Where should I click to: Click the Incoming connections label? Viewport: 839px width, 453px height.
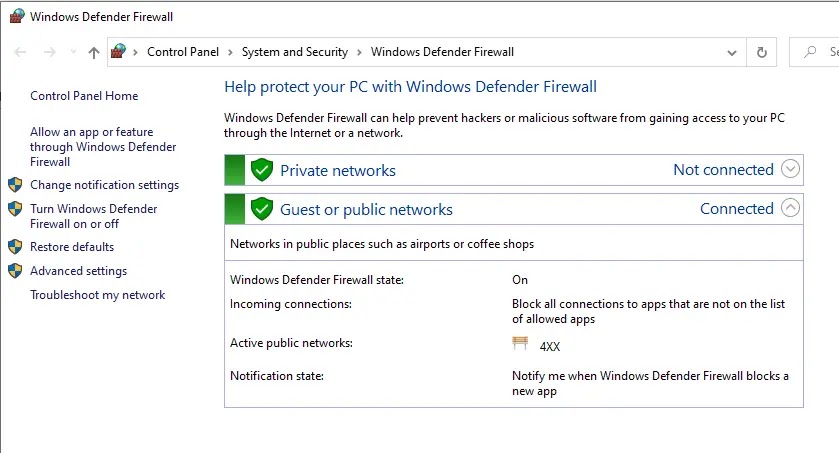point(291,304)
